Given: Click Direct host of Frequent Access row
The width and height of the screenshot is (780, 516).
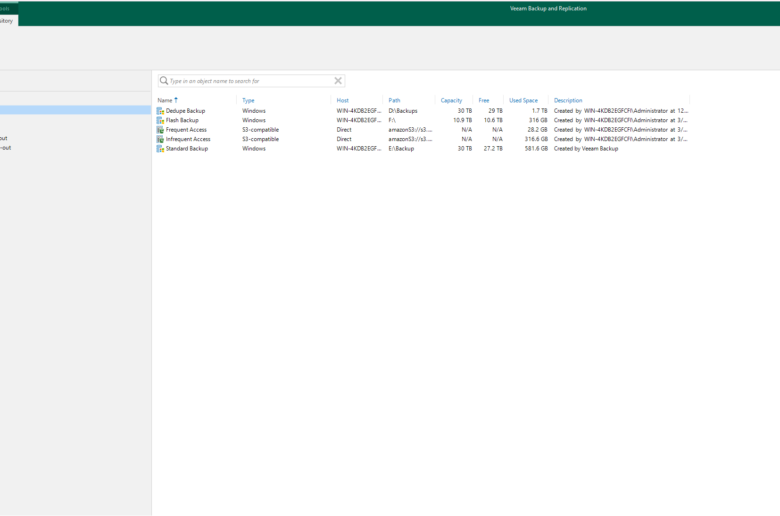Looking at the screenshot, I should 344,130.
